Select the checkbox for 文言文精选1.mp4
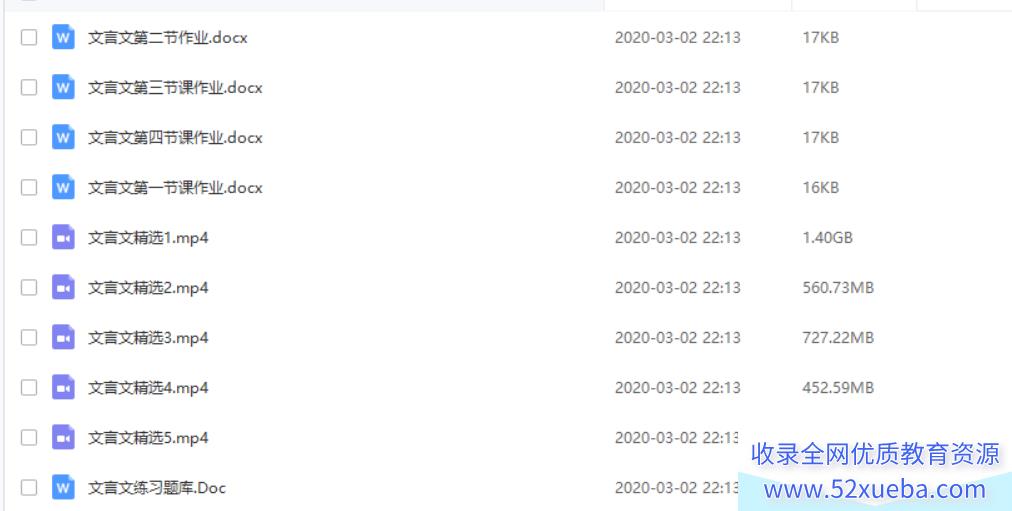The height and width of the screenshot is (511, 1012). tap(29, 237)
